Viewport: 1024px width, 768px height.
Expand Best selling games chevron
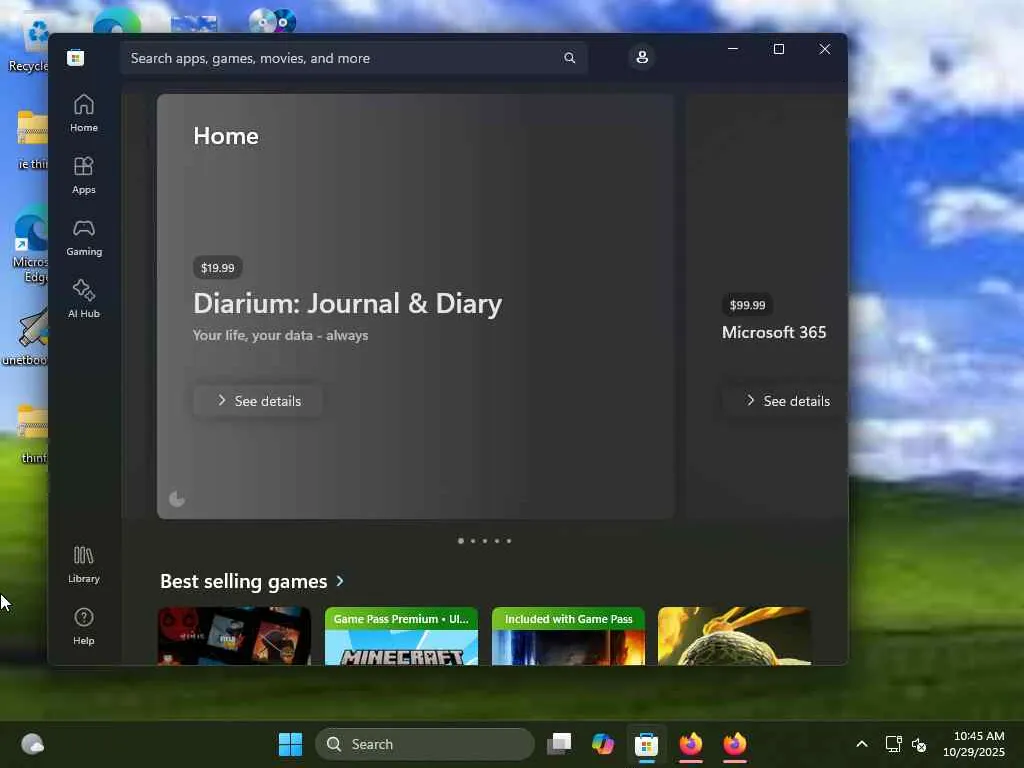(340, 581)
